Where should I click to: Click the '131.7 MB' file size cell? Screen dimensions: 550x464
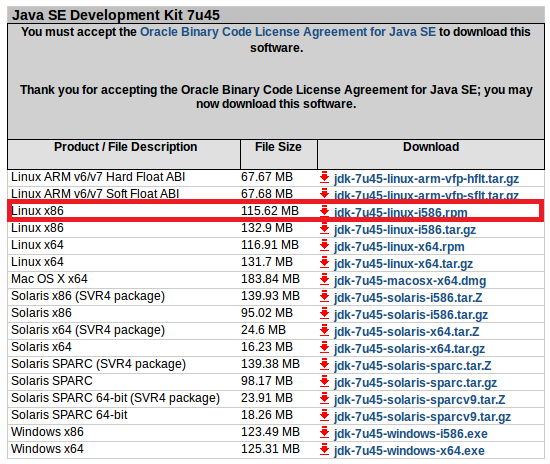[267, 262]
